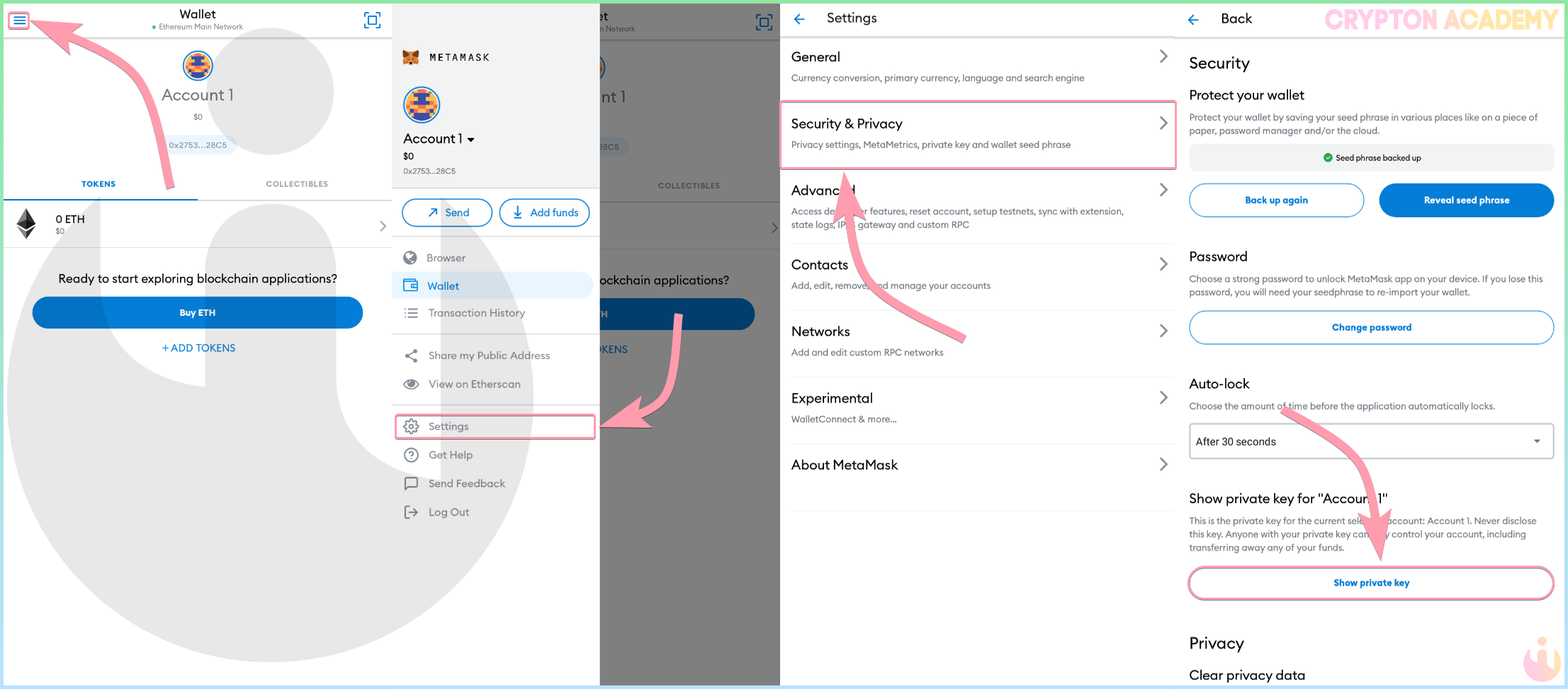Click the + ADD TOKENS link
The height and width of the screenshot is (689, 1568).
(x=198, y=348)
